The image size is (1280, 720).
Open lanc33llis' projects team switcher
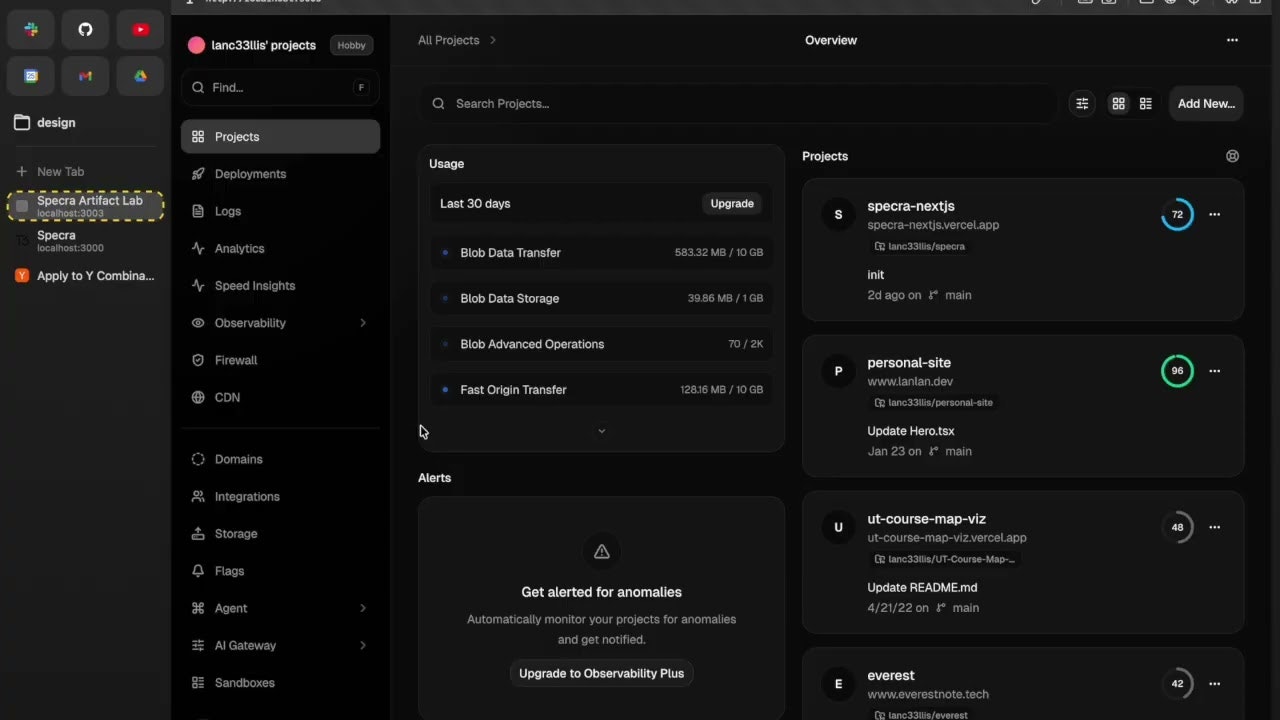252,45
